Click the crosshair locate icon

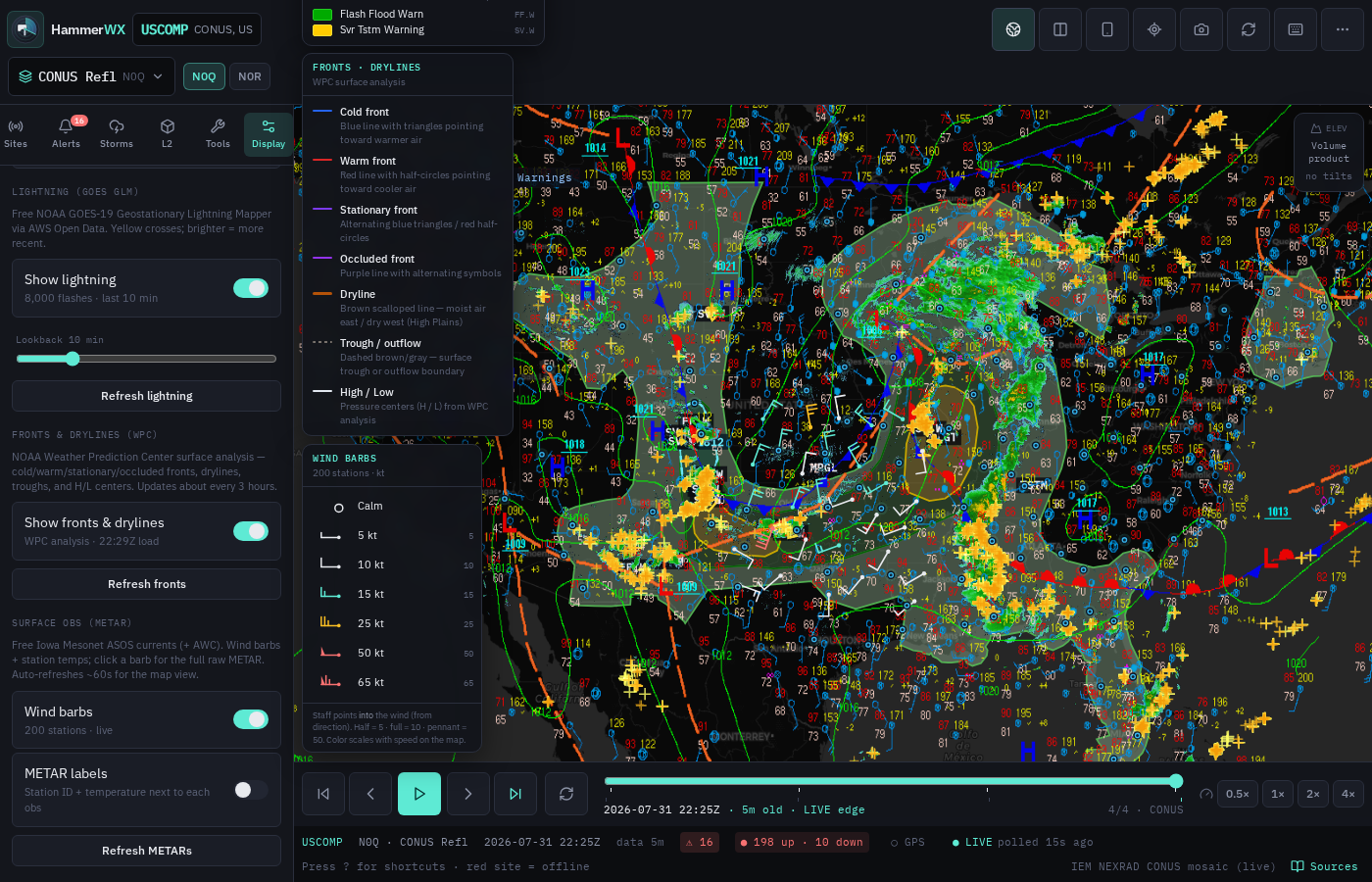point(1154,29)
